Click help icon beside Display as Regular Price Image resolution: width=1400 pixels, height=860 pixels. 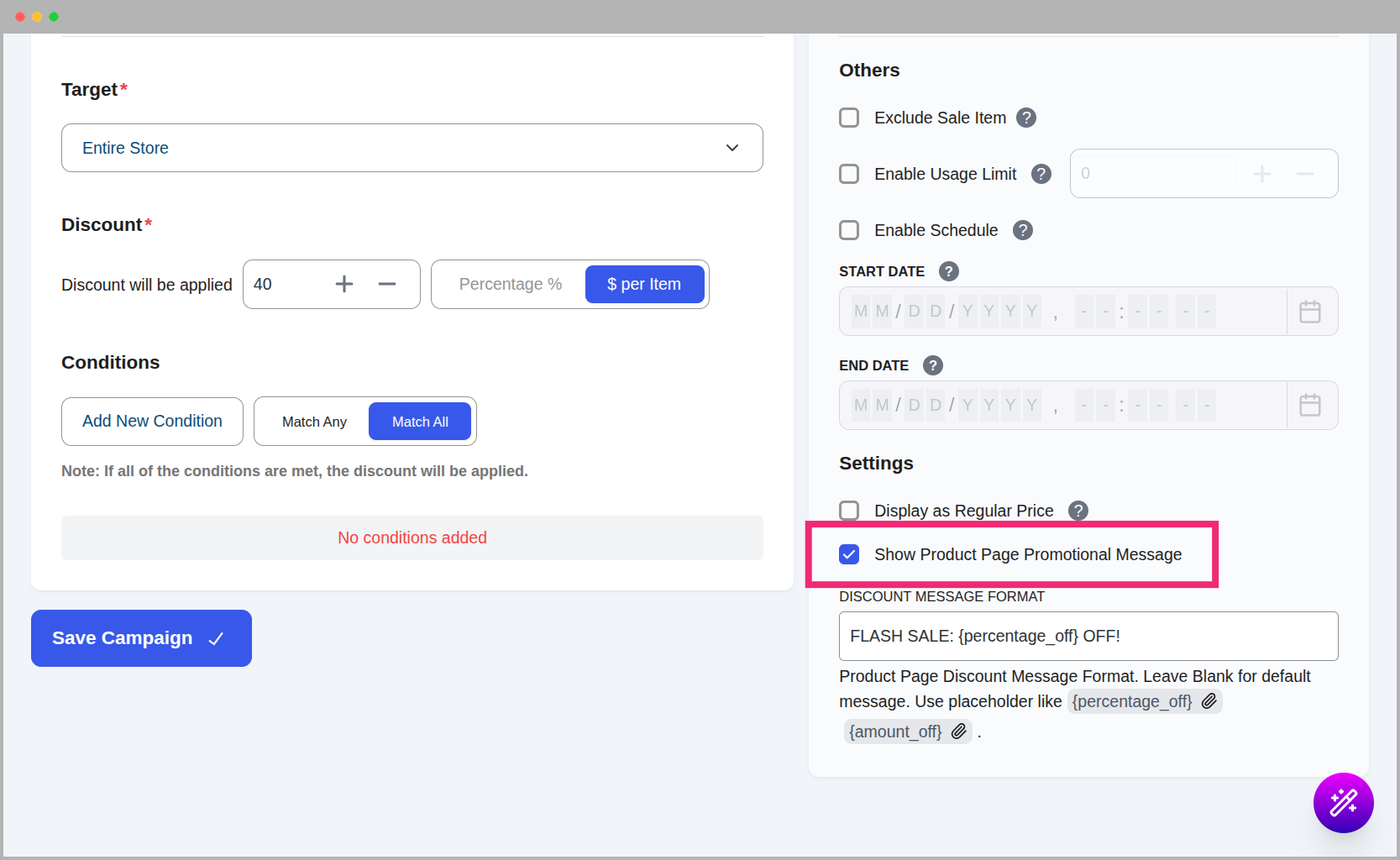[1078, 511]
